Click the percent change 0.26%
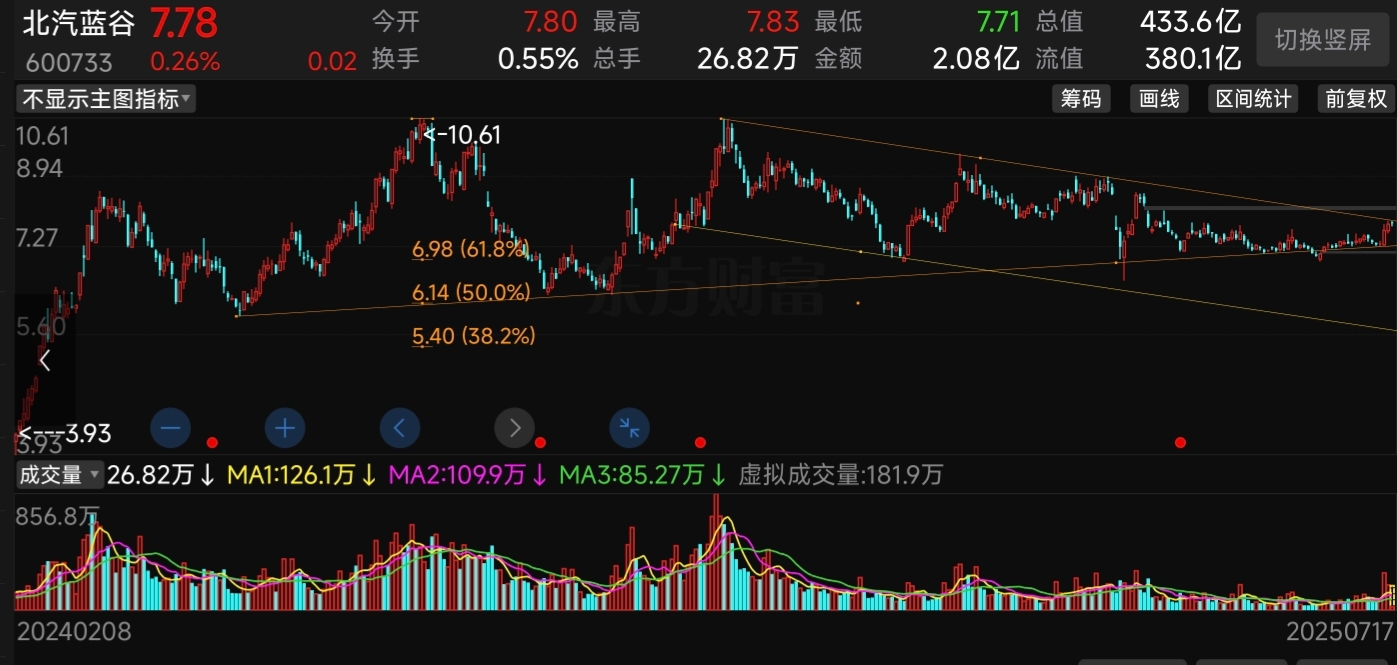1397x665 pixels. pyautogui.click(x=185, y=61)
